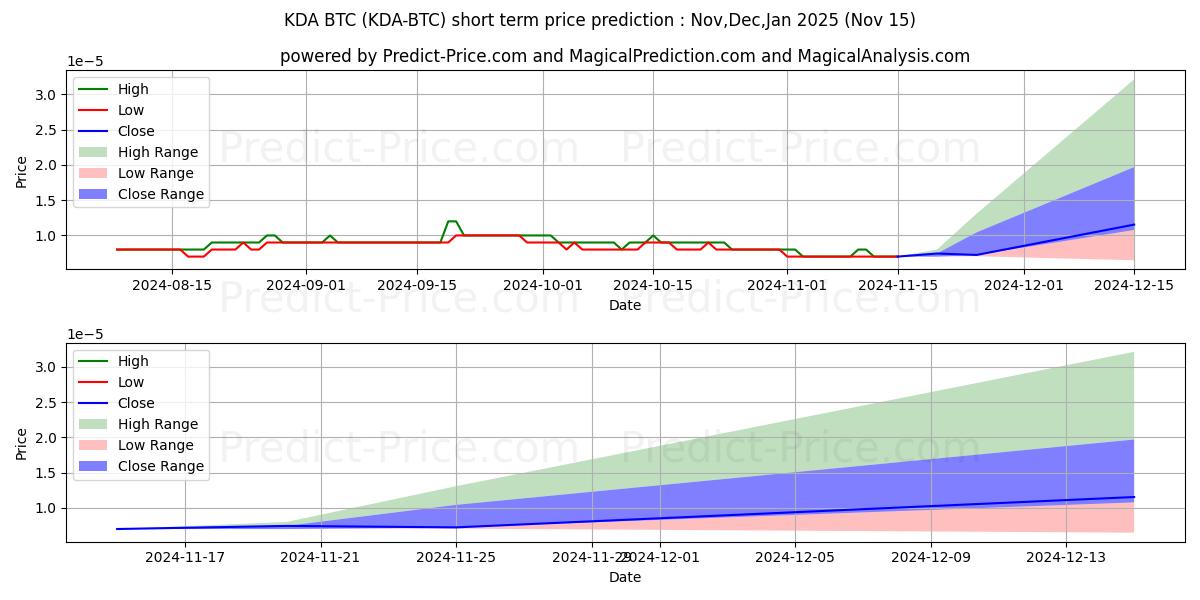Click the Close Range swatch in top legend
This screenshot has height=600, width=1200.
pyautogui.click(x=96, y=194)
